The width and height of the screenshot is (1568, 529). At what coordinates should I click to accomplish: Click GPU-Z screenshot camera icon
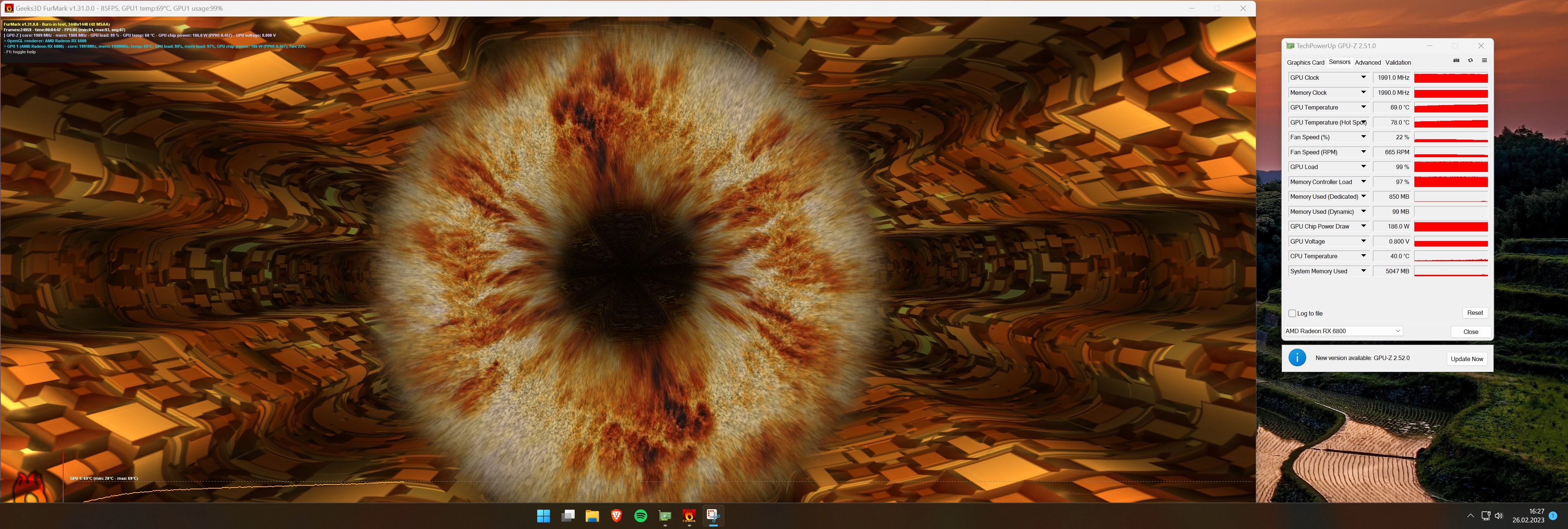click(x=1456, y=60)
